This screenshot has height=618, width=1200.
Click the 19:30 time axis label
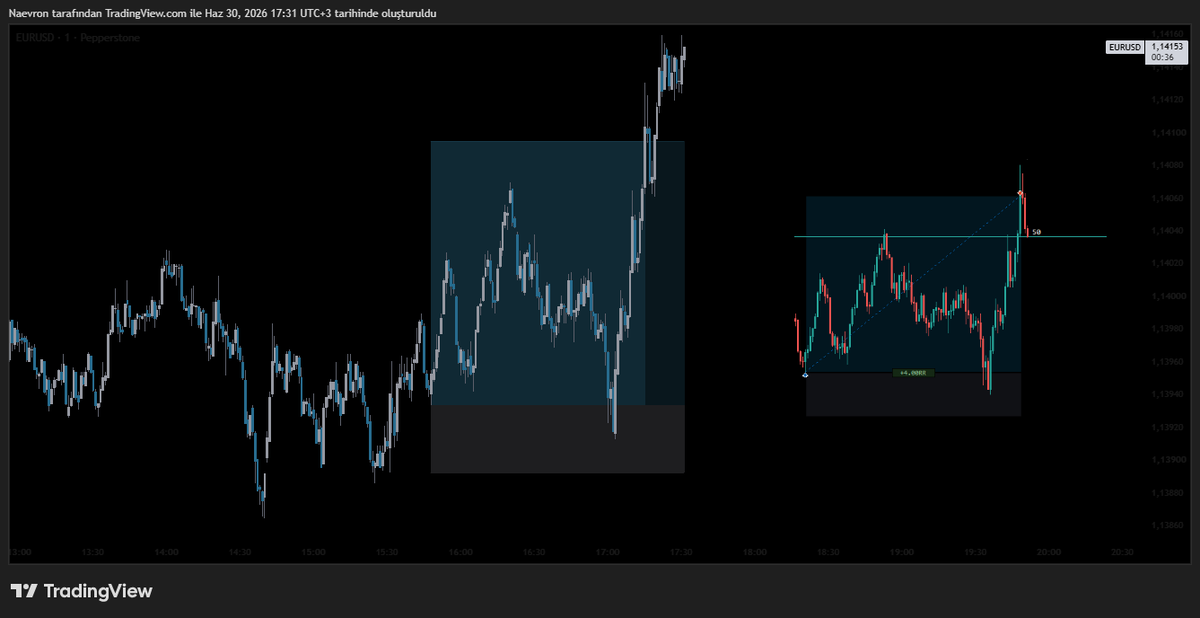[x=975, y=552]
